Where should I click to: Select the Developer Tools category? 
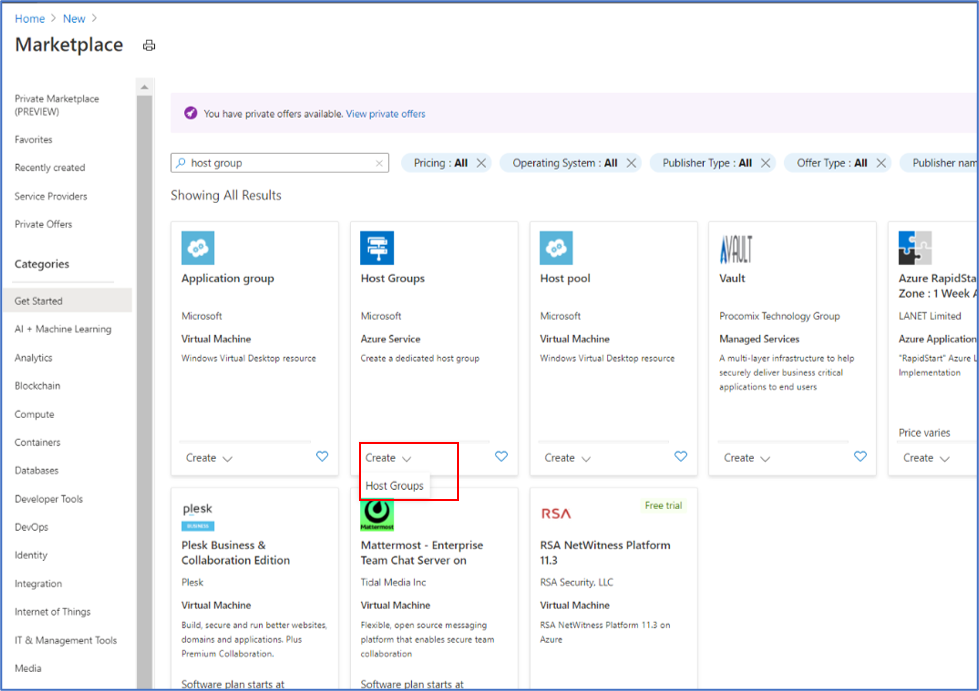point(49,499)
